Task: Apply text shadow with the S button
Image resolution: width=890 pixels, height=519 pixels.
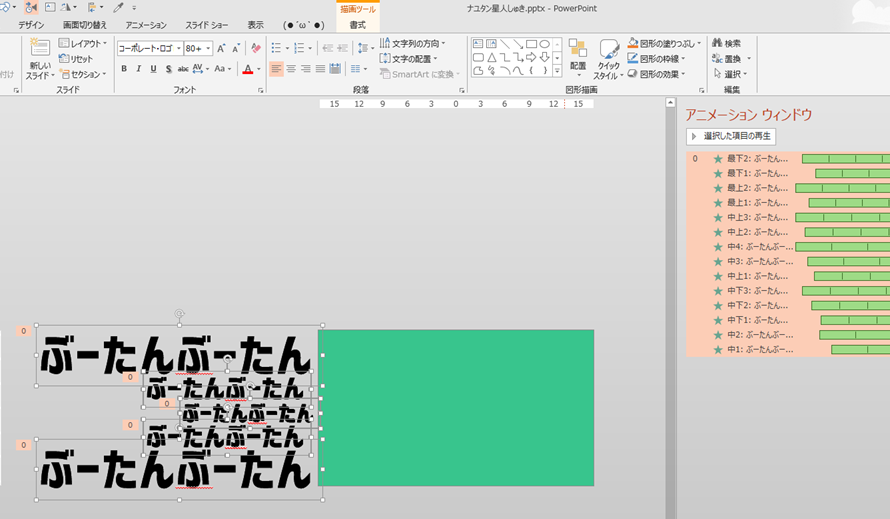Action: pyautogui.click(x=168, y=69)
